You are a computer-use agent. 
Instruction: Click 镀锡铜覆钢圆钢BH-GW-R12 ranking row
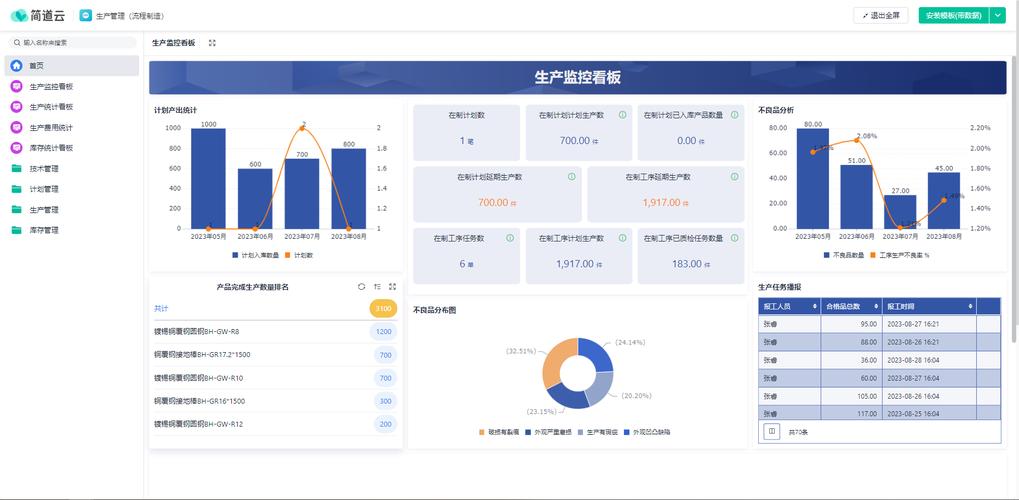[276, 424]
